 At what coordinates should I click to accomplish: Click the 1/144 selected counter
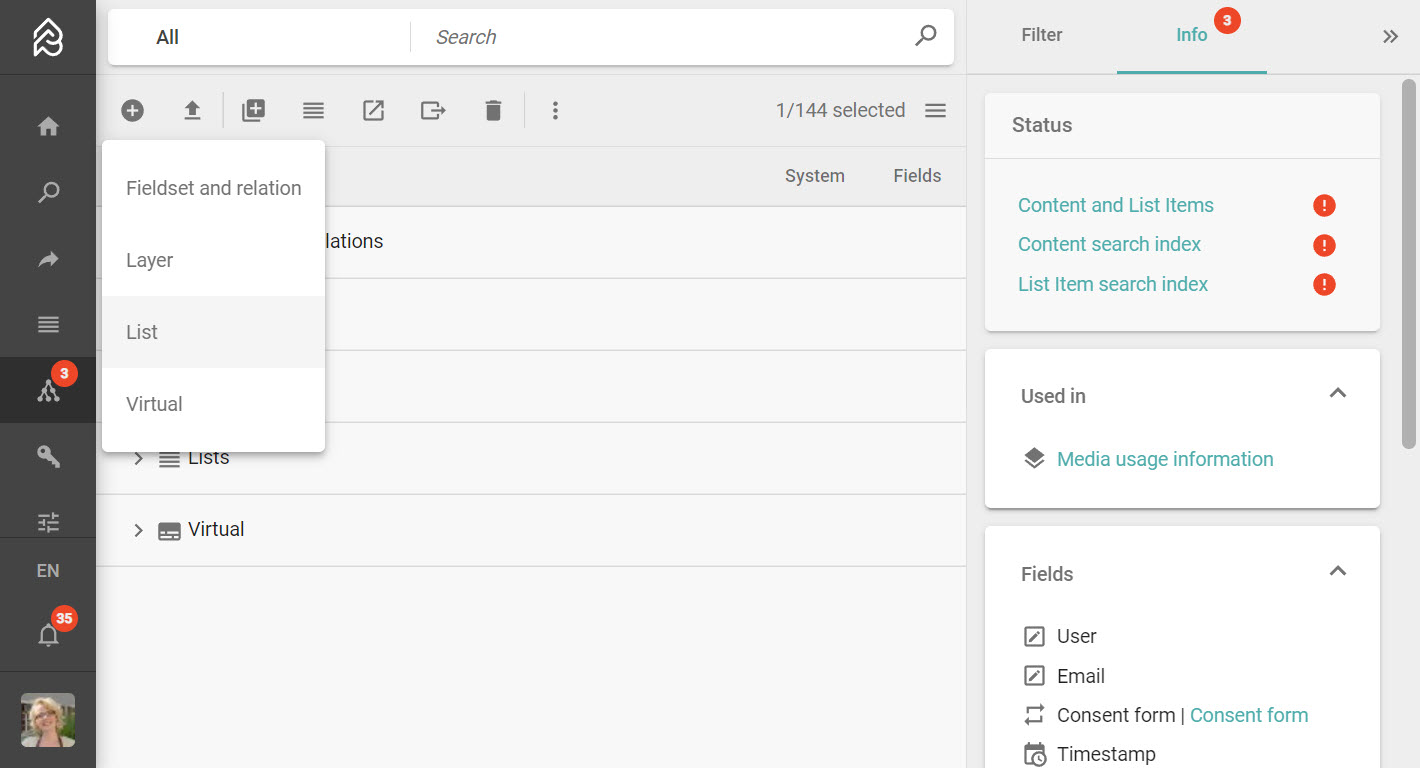(840, 110)
